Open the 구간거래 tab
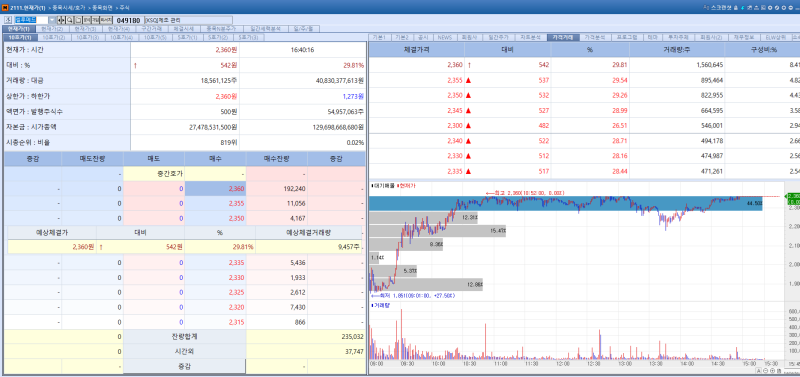The image size is (800, 377). point(152,29)
